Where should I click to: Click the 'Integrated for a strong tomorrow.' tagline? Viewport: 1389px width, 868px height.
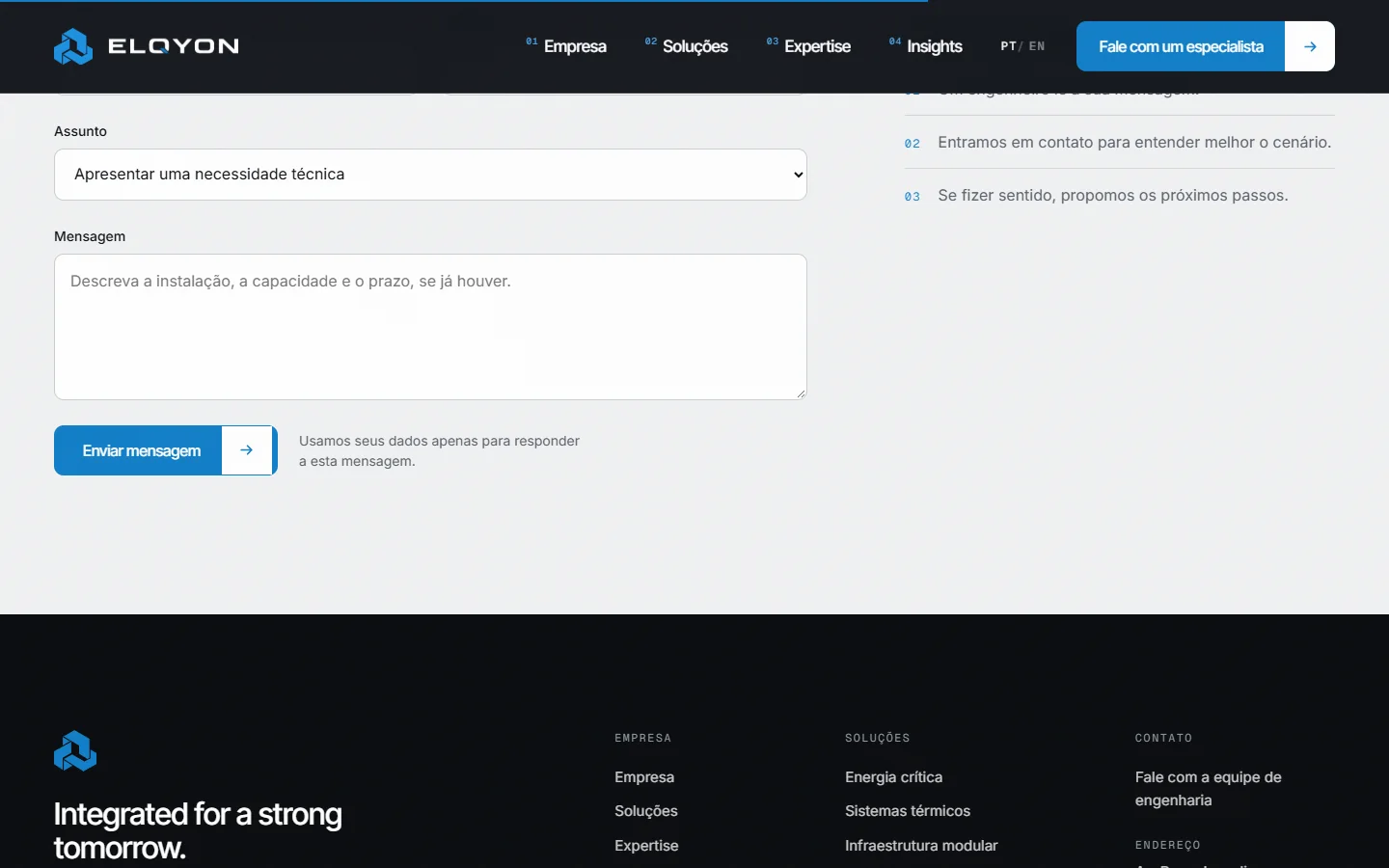point(198,830)
